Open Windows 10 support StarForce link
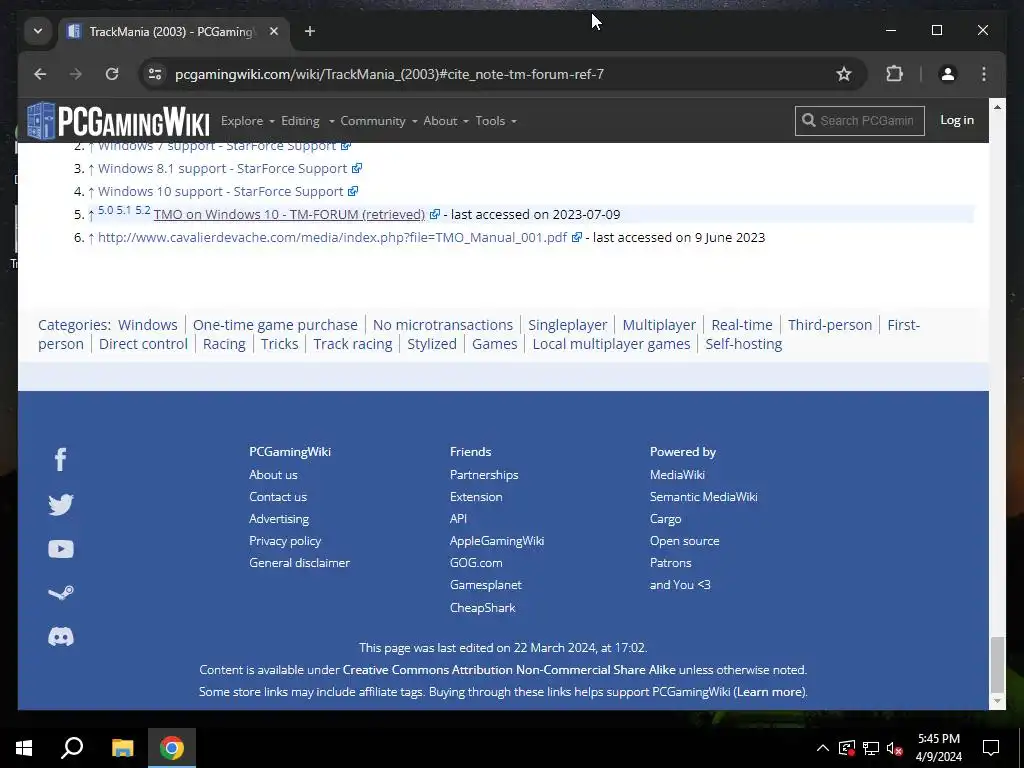The width and height of the screenshot is (1024, 768). pos(221,191)
